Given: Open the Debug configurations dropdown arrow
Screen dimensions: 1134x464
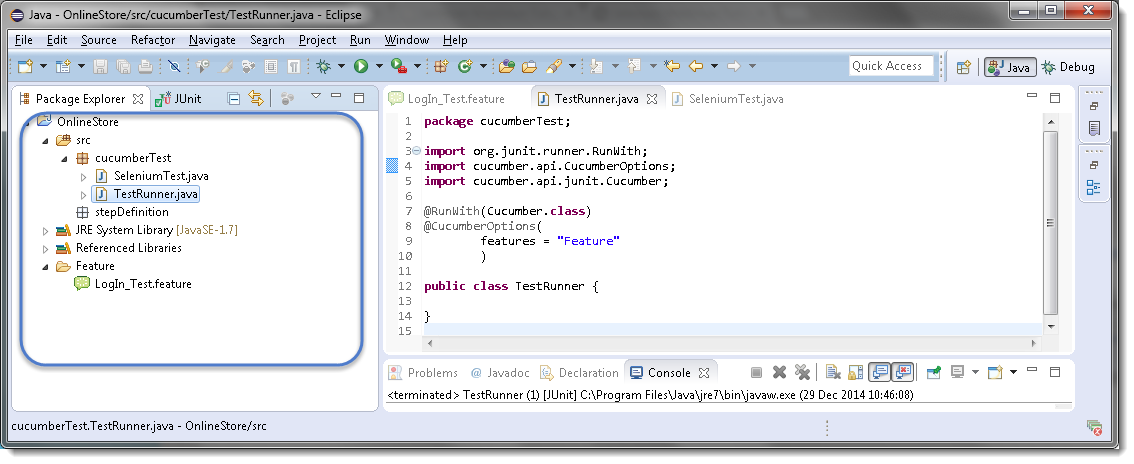Looking at the screenshot, I should 341,66.
